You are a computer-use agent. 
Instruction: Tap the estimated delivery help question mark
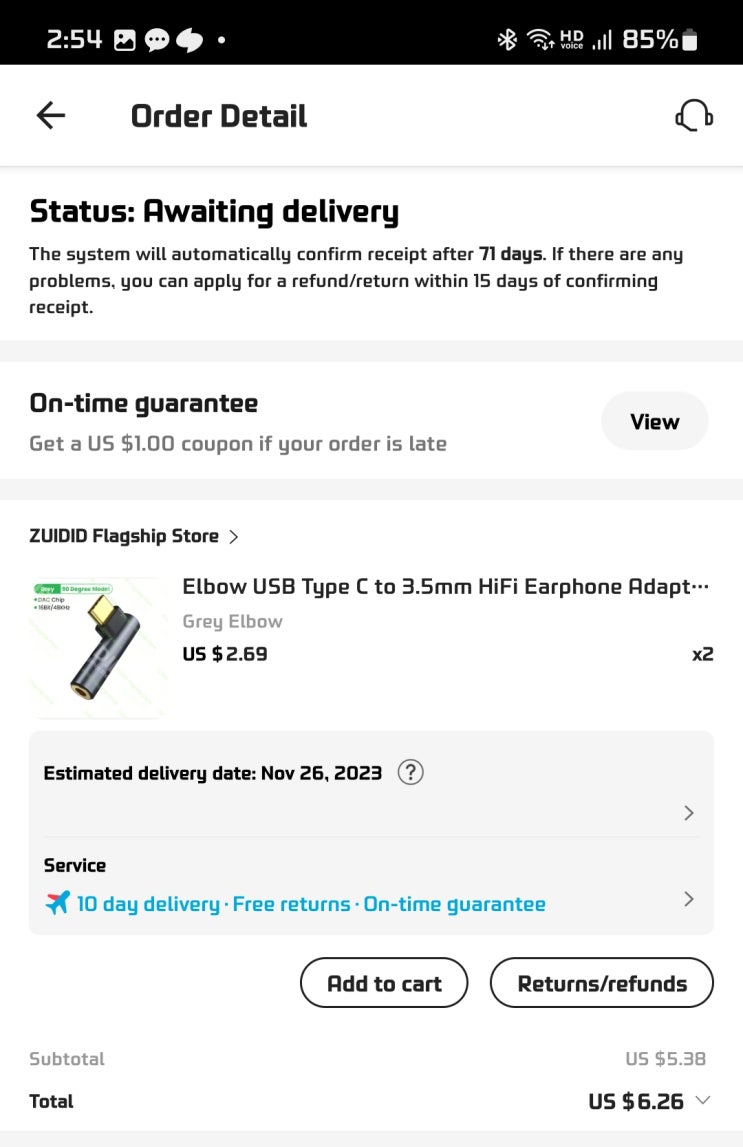[410, 773]
